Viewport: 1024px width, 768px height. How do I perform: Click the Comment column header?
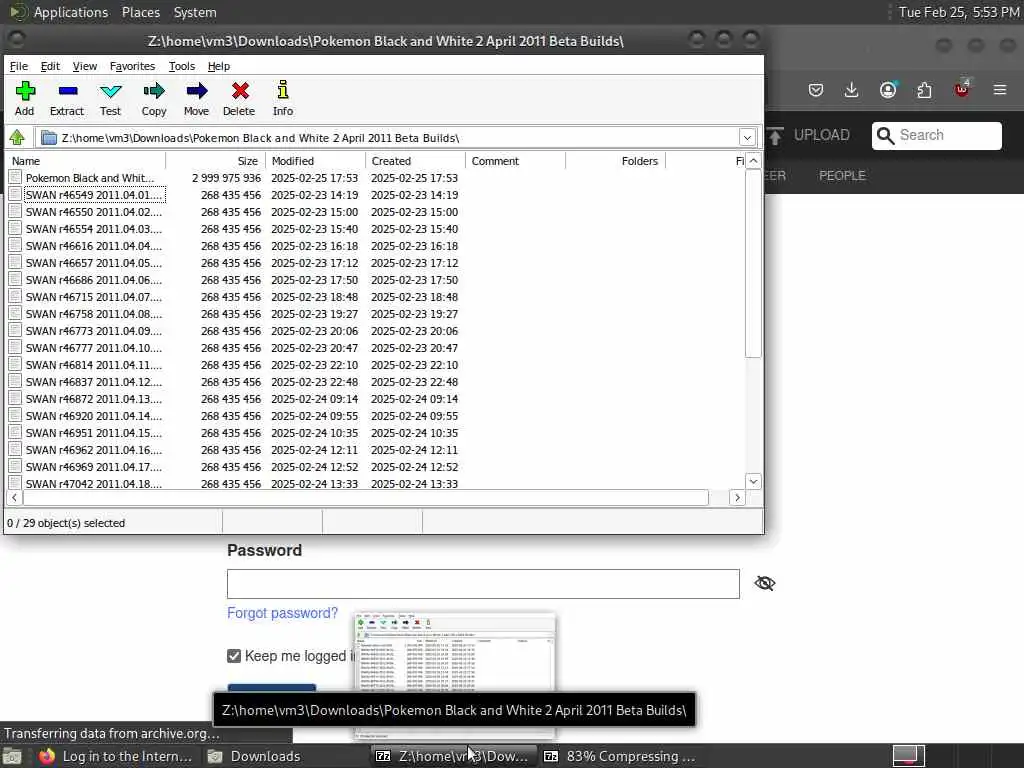tap(516, 161)
